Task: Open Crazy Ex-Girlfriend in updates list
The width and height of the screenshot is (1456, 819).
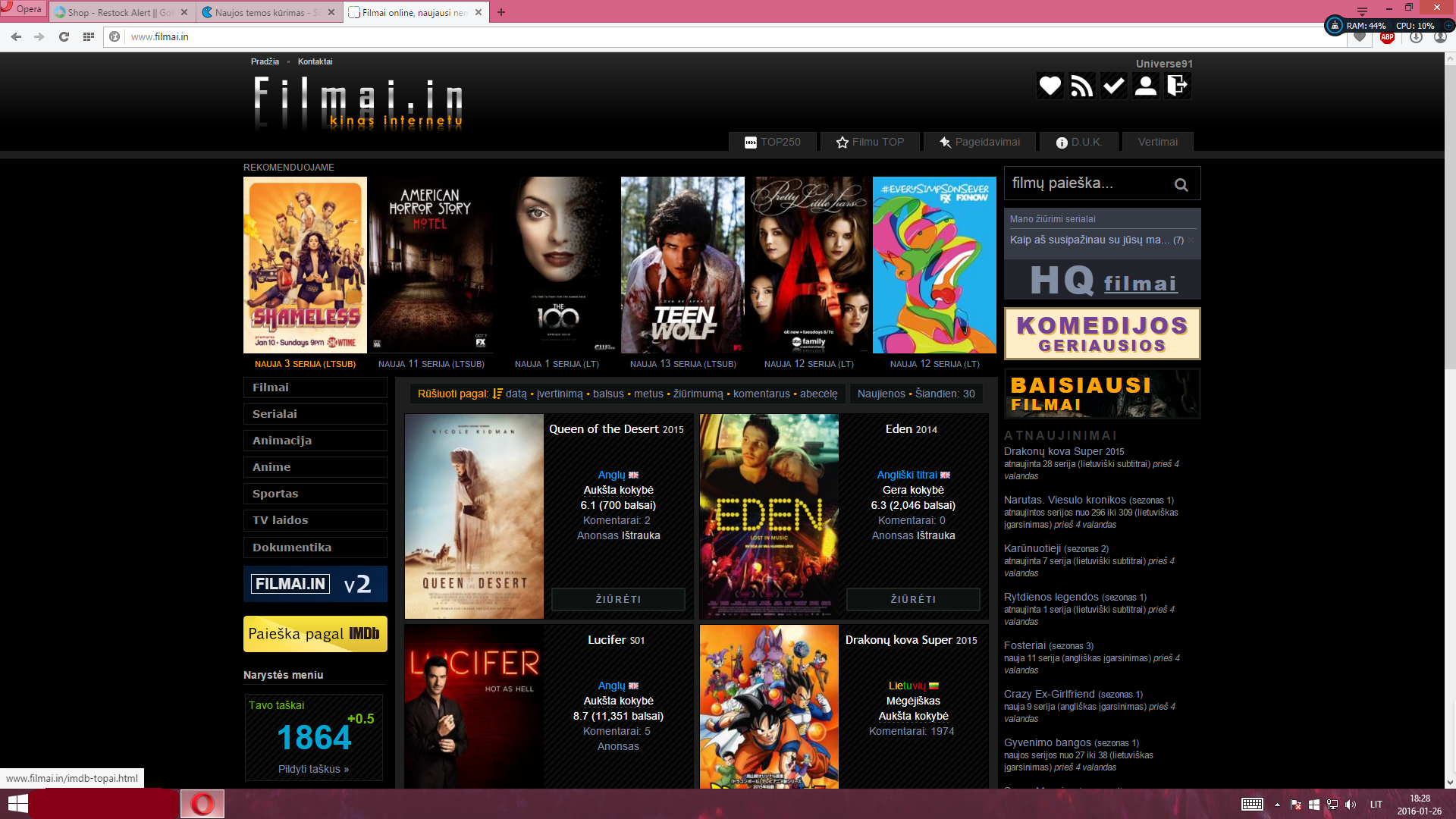Action: click(x=1049, y=694)
